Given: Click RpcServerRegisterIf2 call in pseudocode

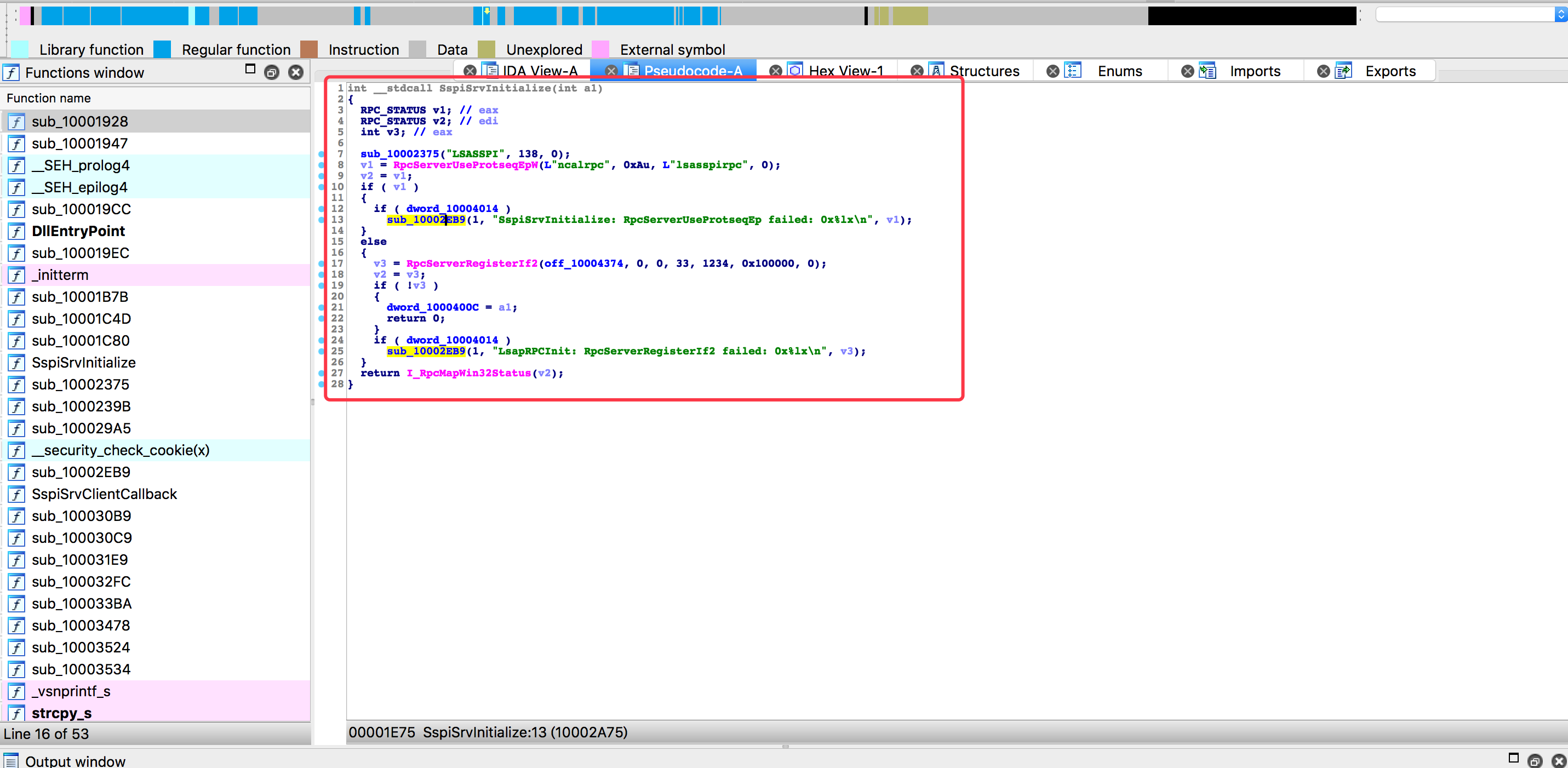Looking at the screenshot, I should click(472, 263).
